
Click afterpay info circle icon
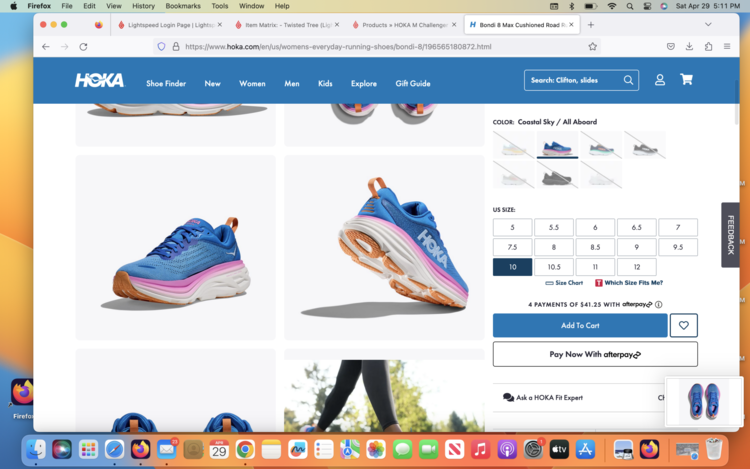(659, 304)
